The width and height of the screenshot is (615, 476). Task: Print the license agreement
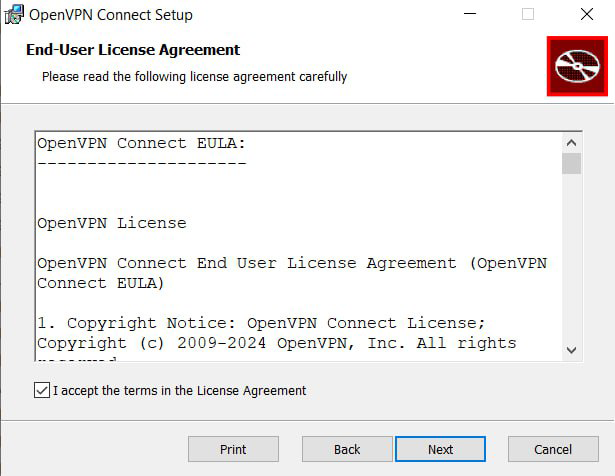(x=233, y=449)
